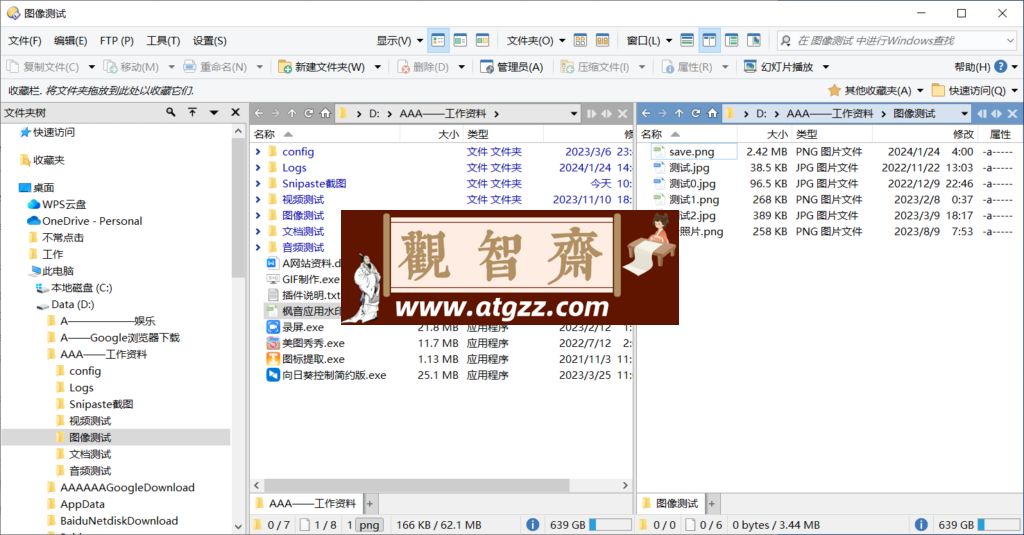Click the Directory Opus title bar app icon
This screenshot has height=535, width=1024.
(x=13, y=13)
